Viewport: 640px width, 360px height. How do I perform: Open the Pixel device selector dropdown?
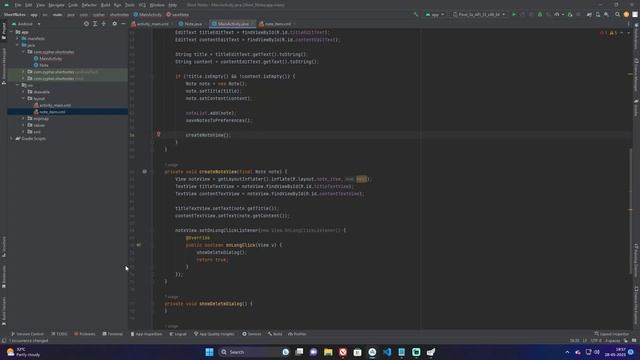pos(479,14)
